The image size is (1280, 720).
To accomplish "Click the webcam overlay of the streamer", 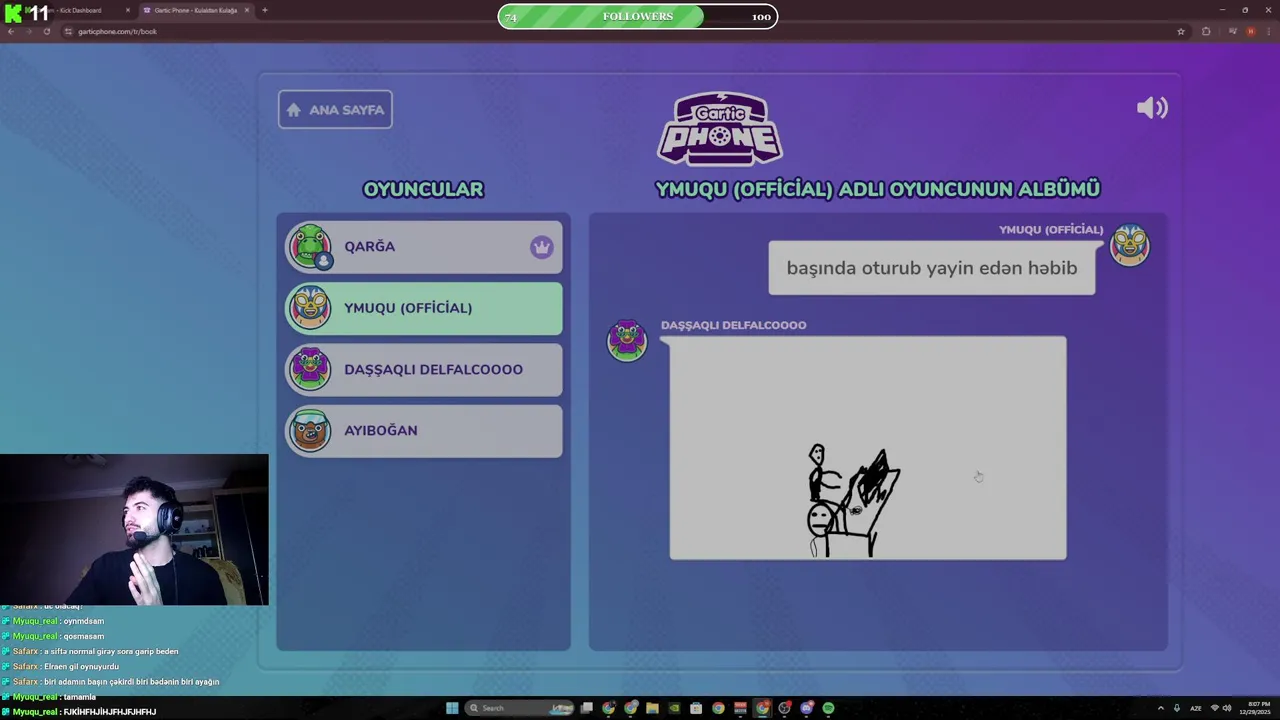I will [x=134, y=530].
